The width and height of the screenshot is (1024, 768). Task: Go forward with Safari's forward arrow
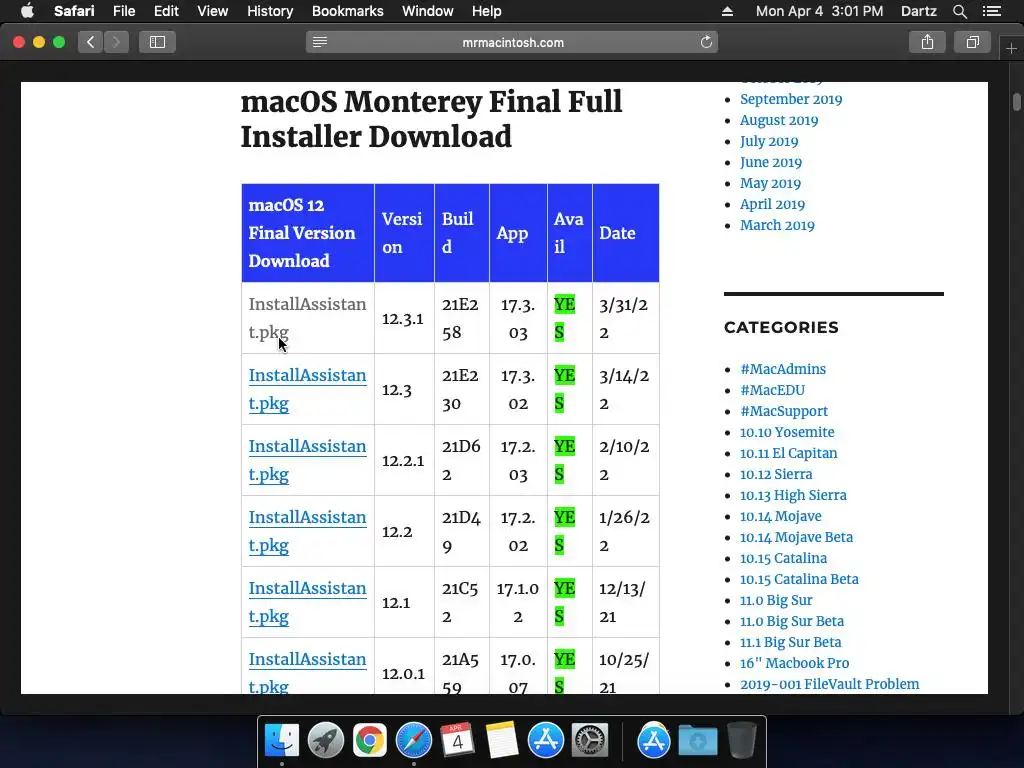tap(116, 42)
